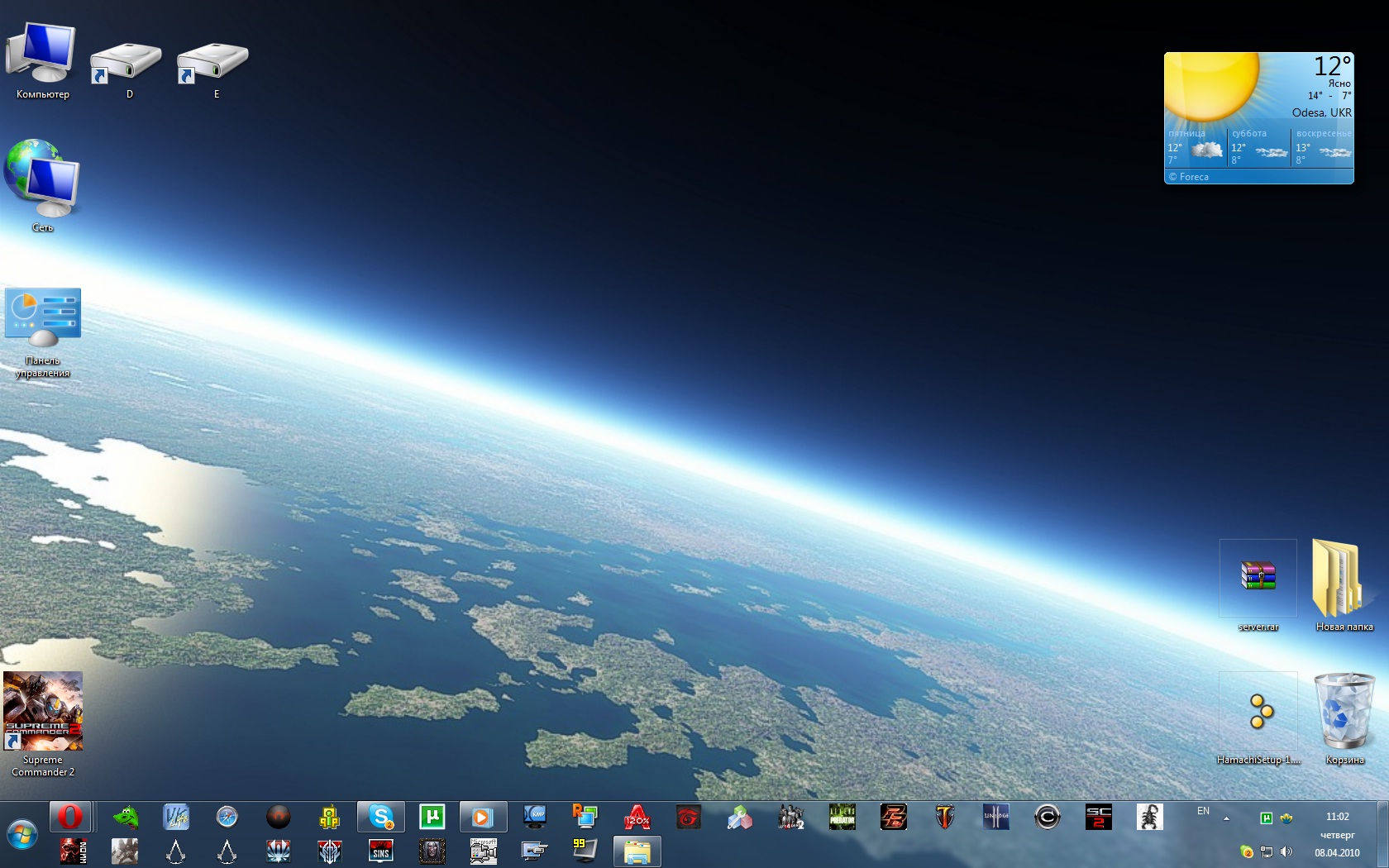Image resolution: width=1389 pixels, height=868 pixels.
Task: Click the пятница forecast in the weather gadget
Action: pos(1196,147)
